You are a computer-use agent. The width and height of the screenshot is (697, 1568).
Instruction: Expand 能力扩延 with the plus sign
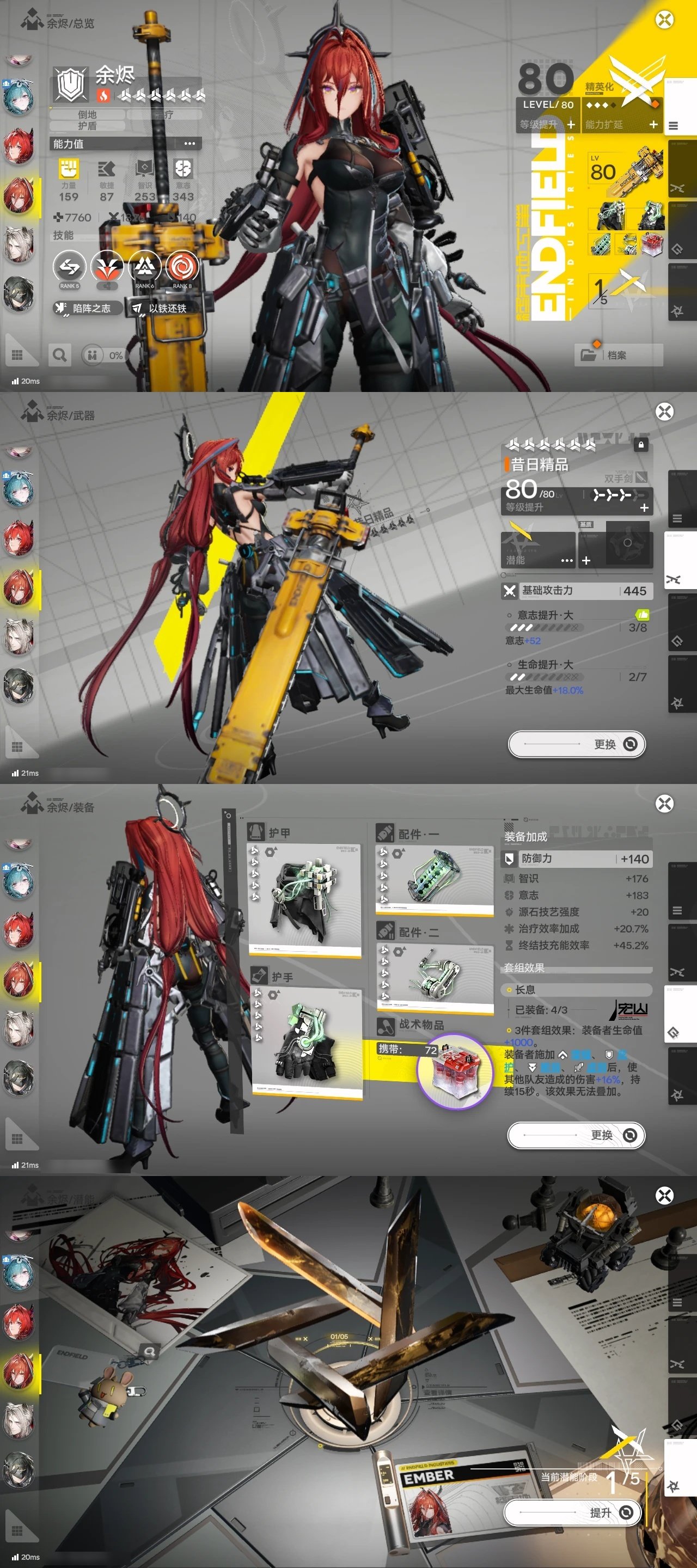(x=653, y=124)
